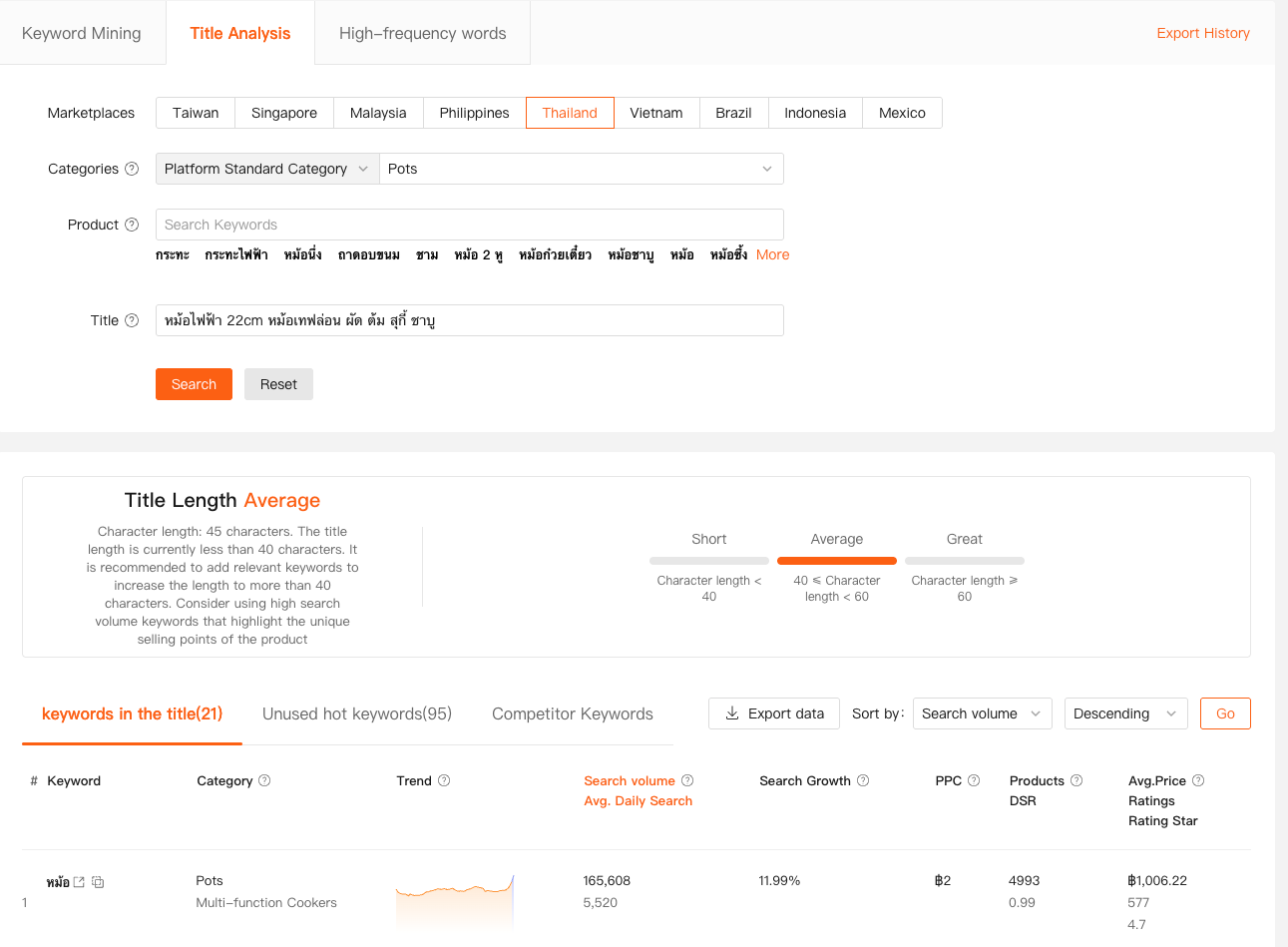This screenshot has width=1288, height=947.
Task: Select the Thailand marketplace option
Action: point(570,113)
